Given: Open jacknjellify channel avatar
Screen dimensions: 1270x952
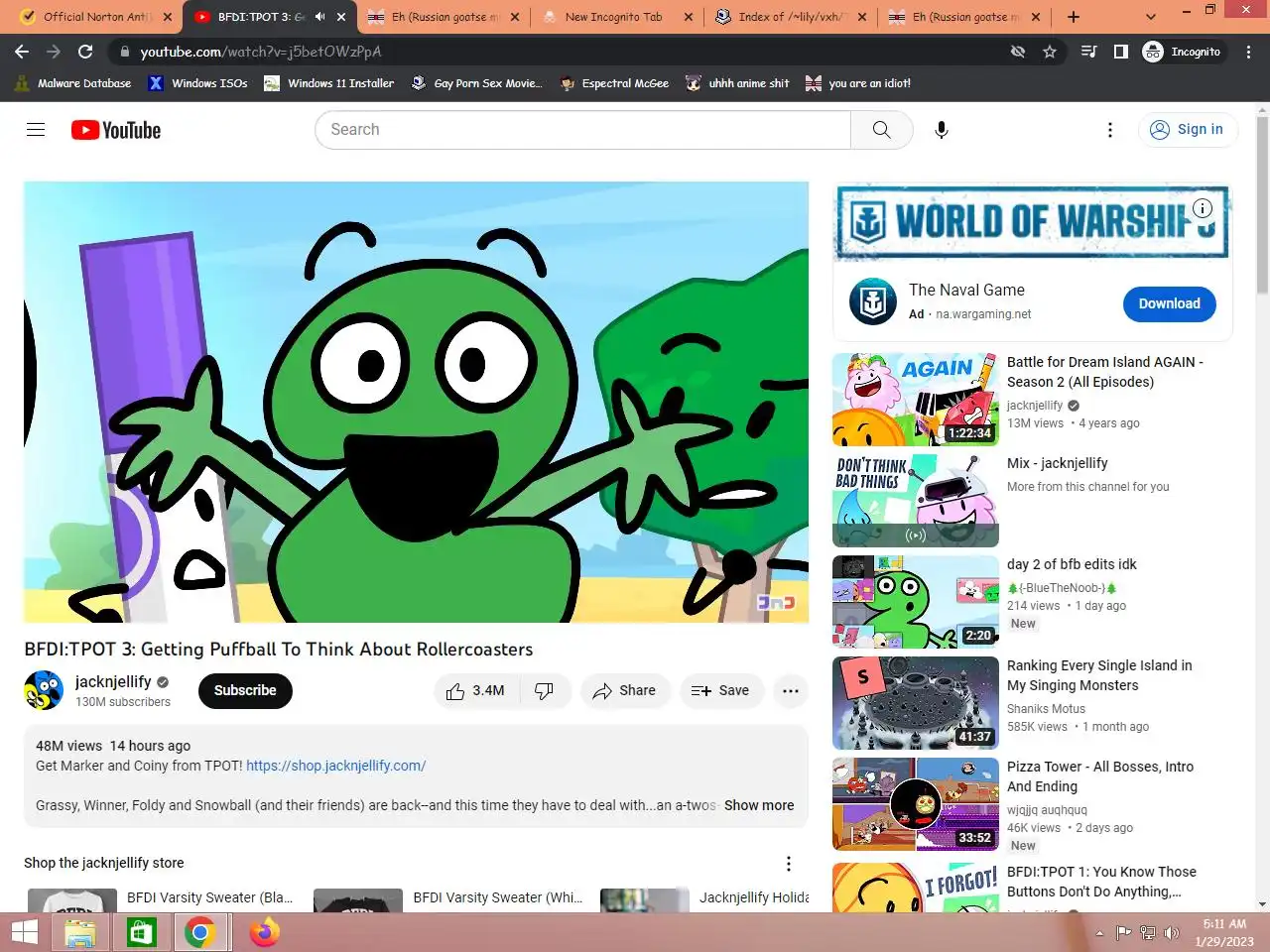Looking at the screenshot, I should coord(44,691).
